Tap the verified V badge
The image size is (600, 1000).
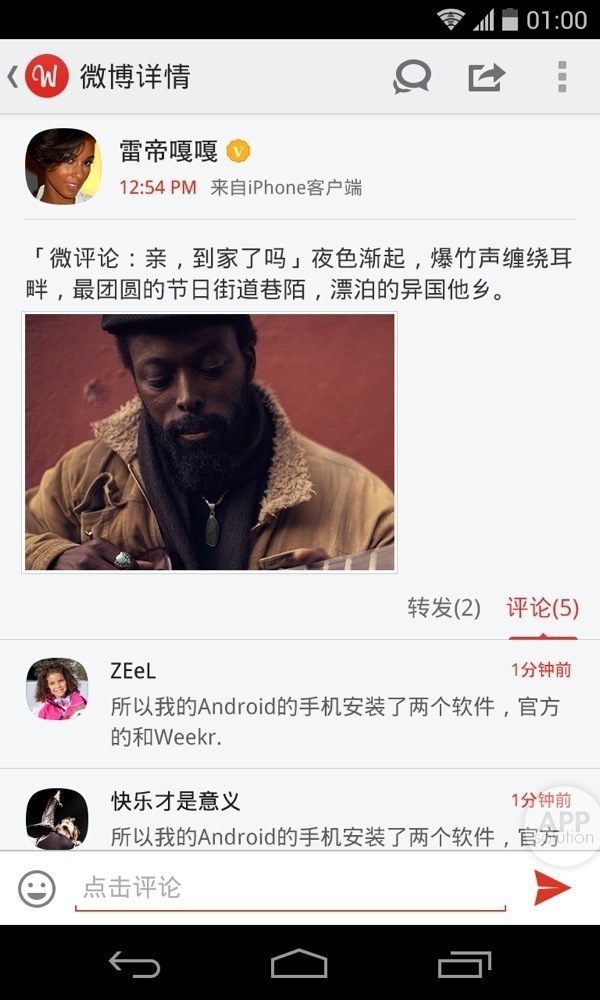pyautogui.click(x=238, y=151)
